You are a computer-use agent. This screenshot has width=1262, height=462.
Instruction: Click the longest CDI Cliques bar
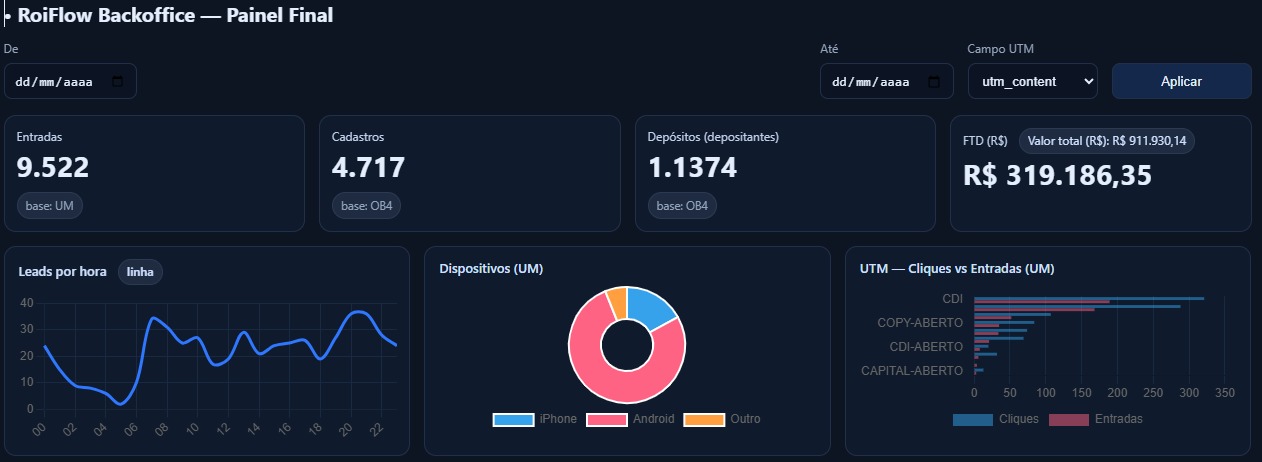coord(1088,298)
